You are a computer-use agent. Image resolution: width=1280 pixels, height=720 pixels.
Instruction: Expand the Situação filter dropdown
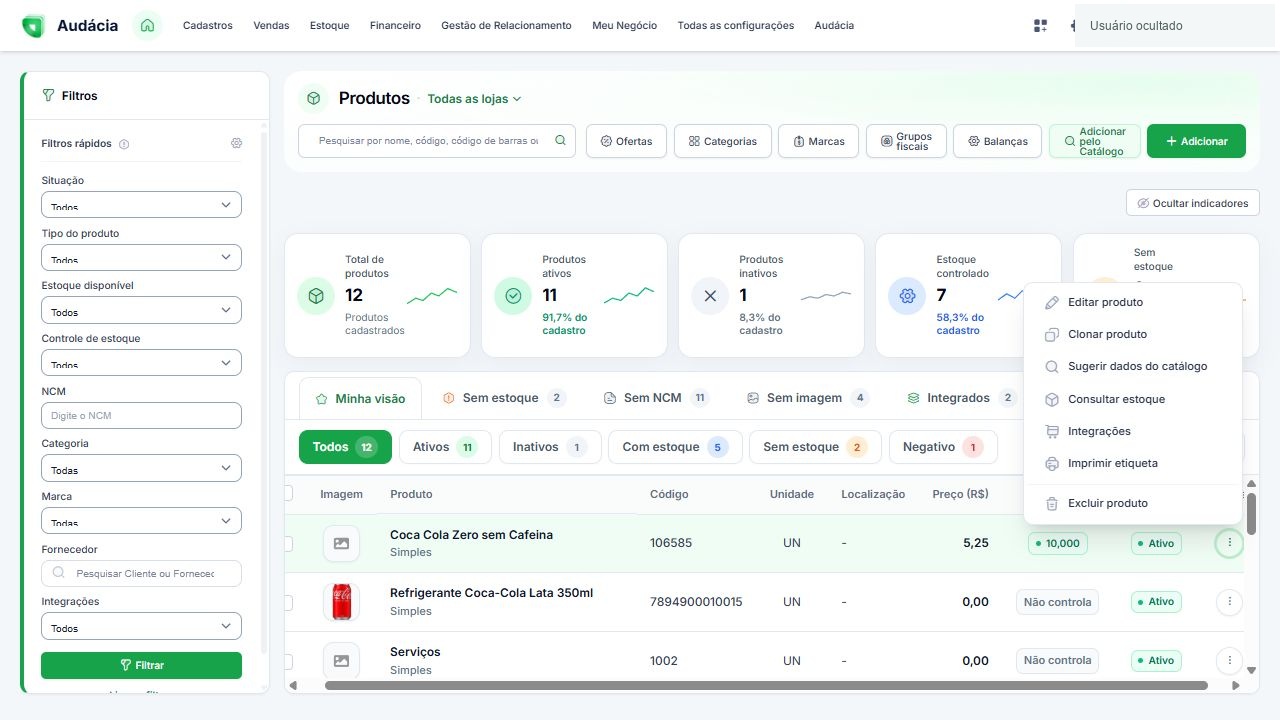coord(141,205)
